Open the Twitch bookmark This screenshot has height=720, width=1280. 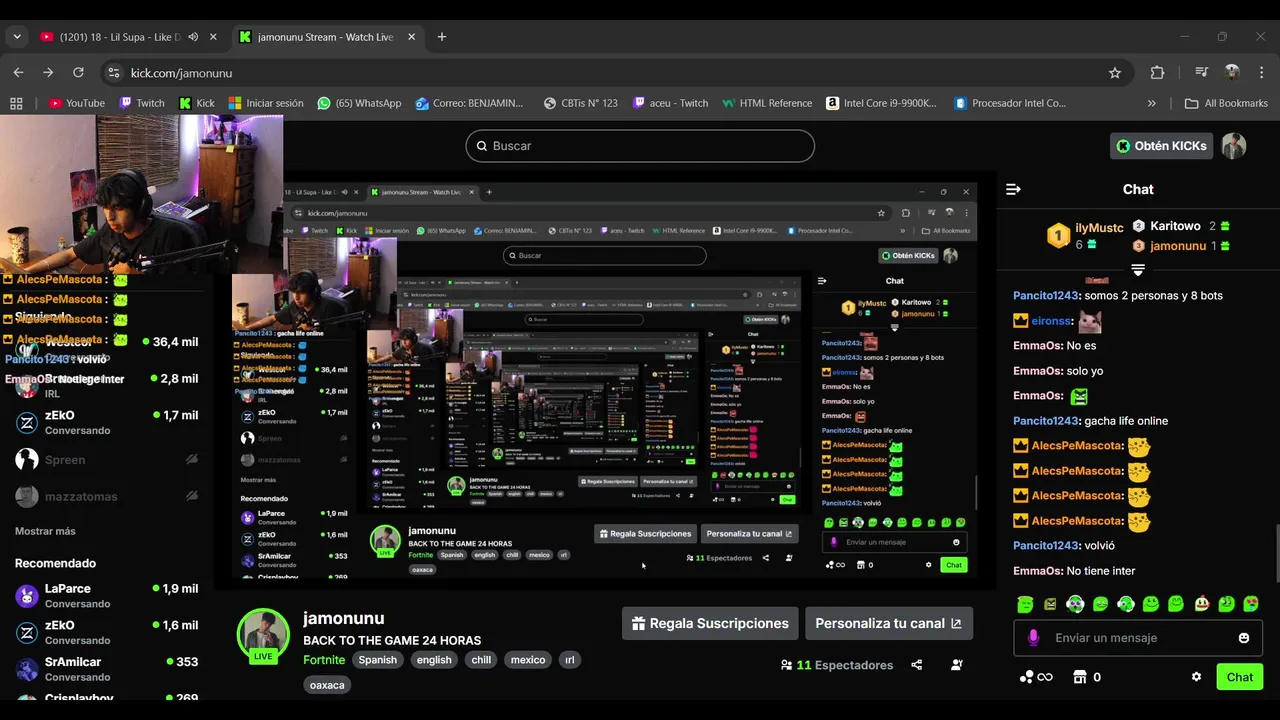(x=142, y=103)
